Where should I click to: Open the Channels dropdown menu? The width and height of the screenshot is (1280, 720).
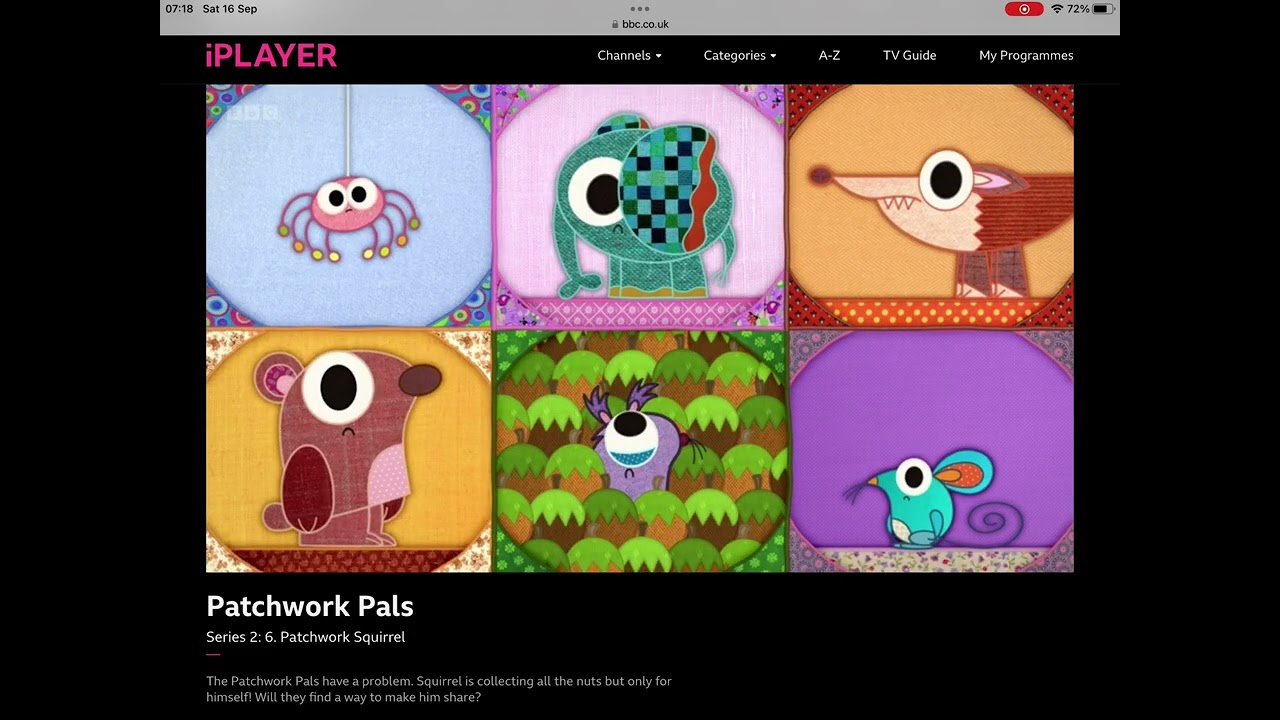pos(629,56)
